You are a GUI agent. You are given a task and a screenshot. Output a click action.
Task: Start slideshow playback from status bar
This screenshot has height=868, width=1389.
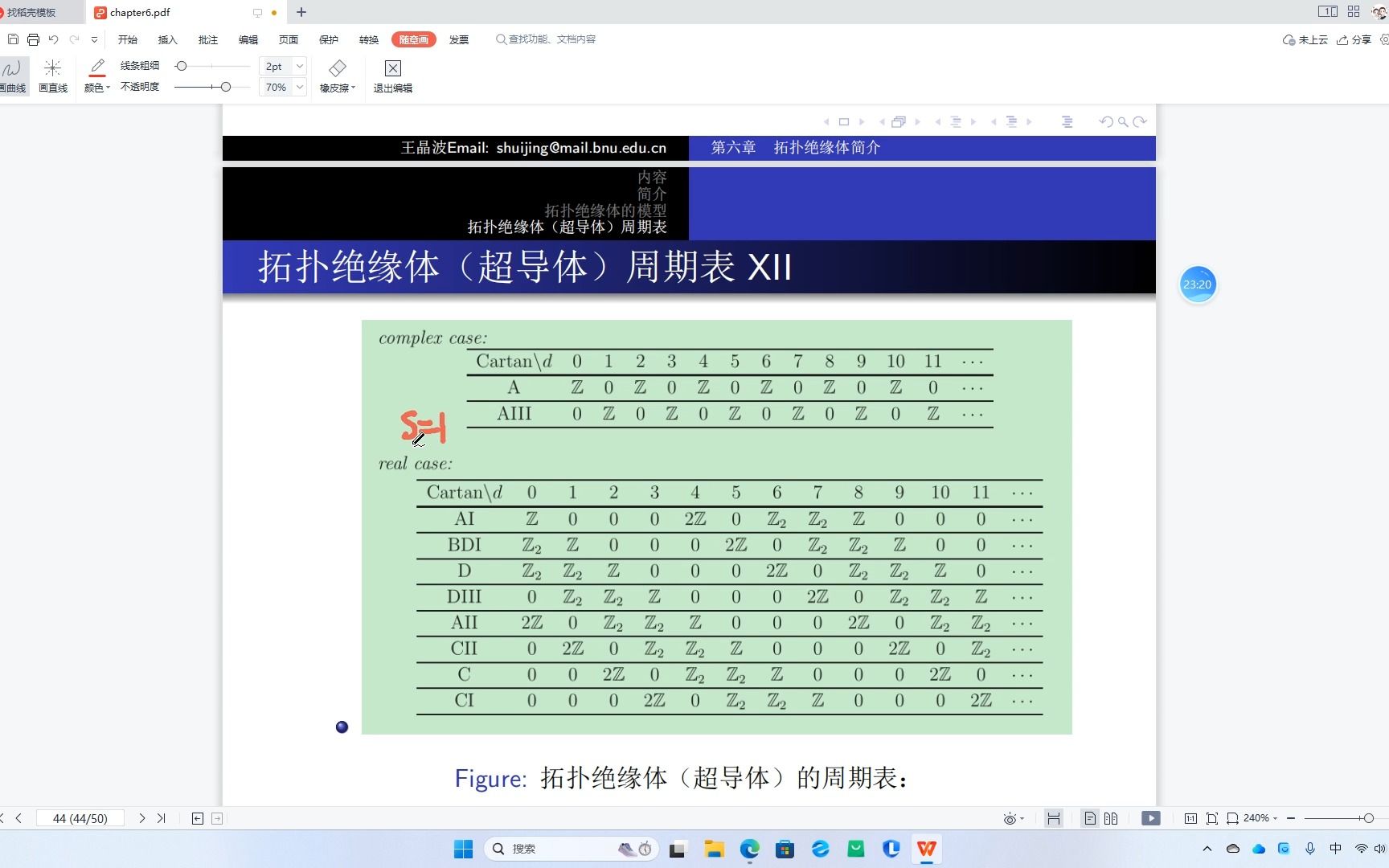1150,818
